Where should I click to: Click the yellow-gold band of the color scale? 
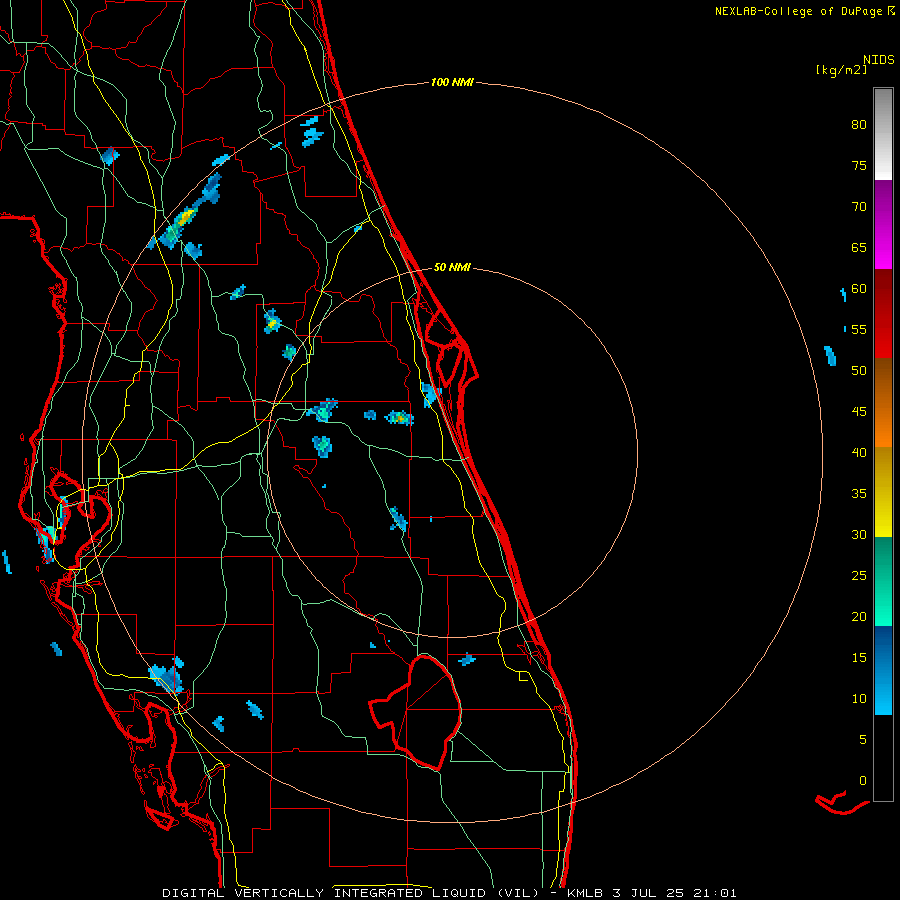tap(883, 492)
